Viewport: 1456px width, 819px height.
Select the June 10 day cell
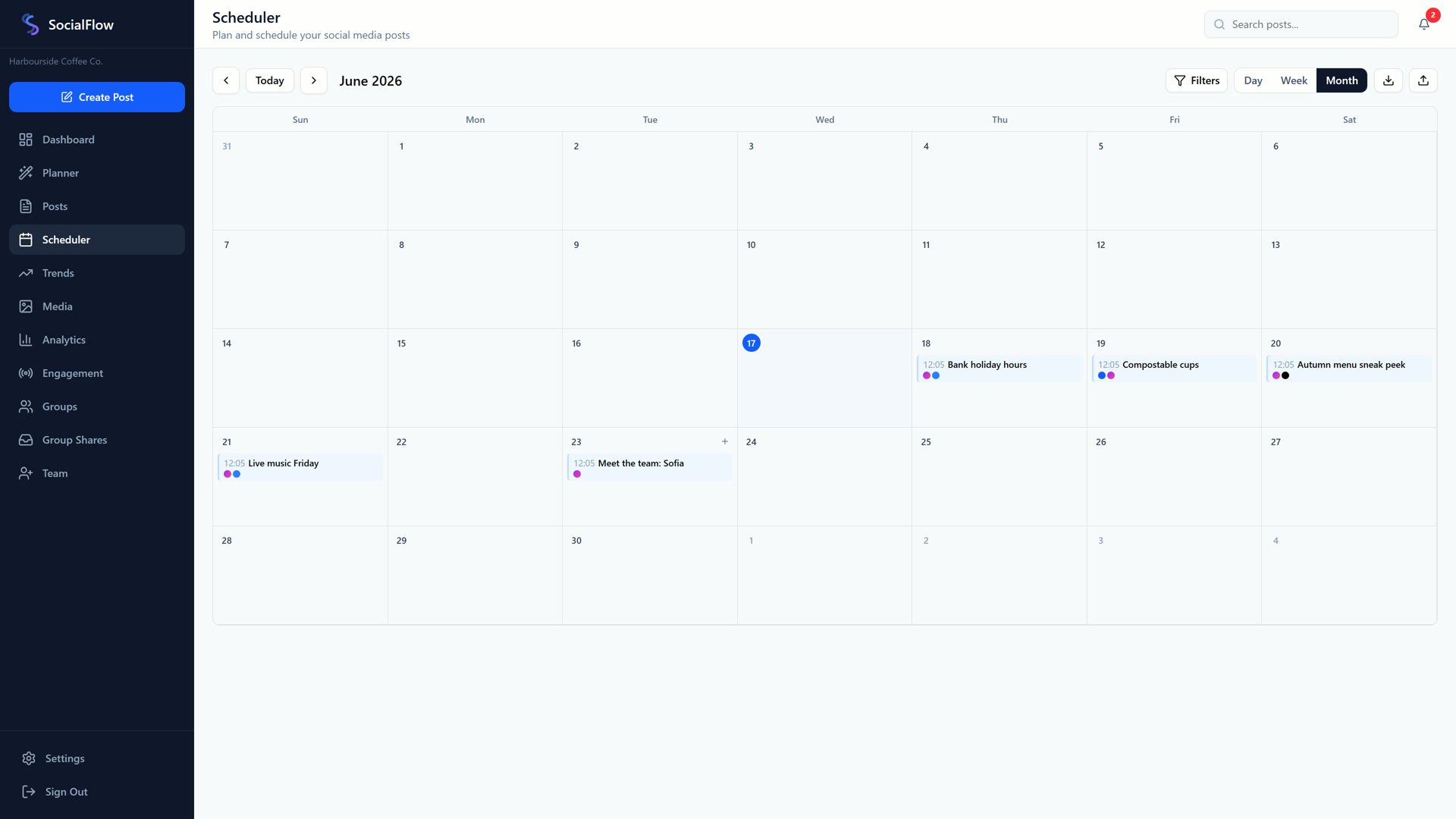tap(824, 280)
